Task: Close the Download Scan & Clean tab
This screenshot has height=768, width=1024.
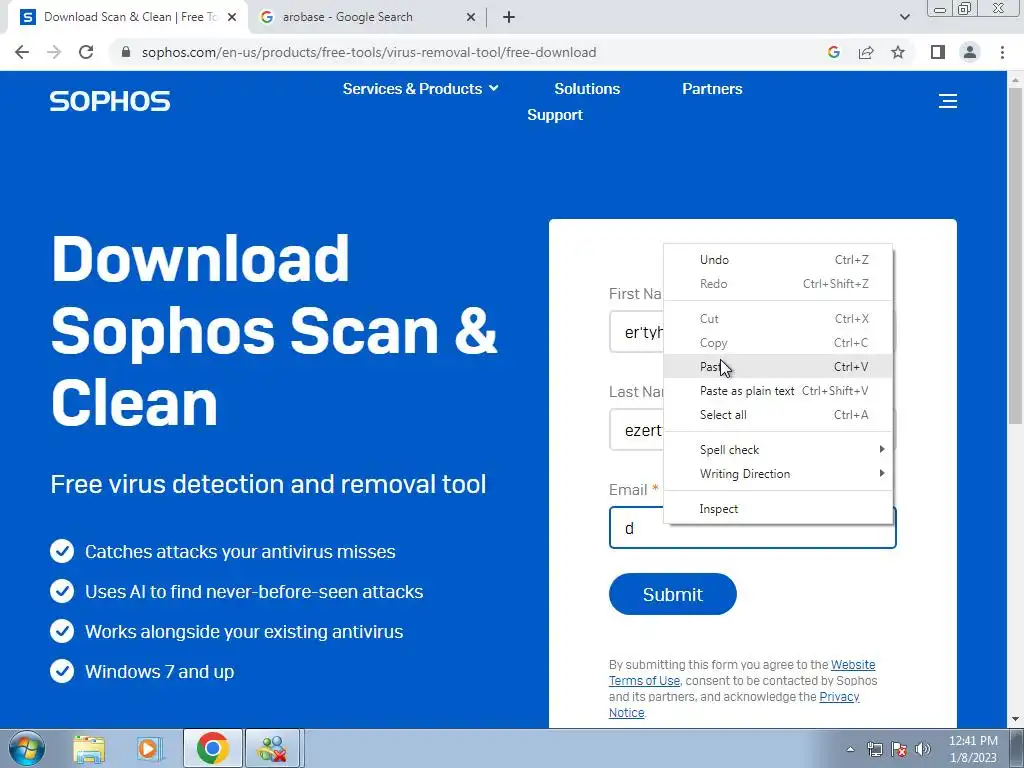Action: (x=232, y=18)
